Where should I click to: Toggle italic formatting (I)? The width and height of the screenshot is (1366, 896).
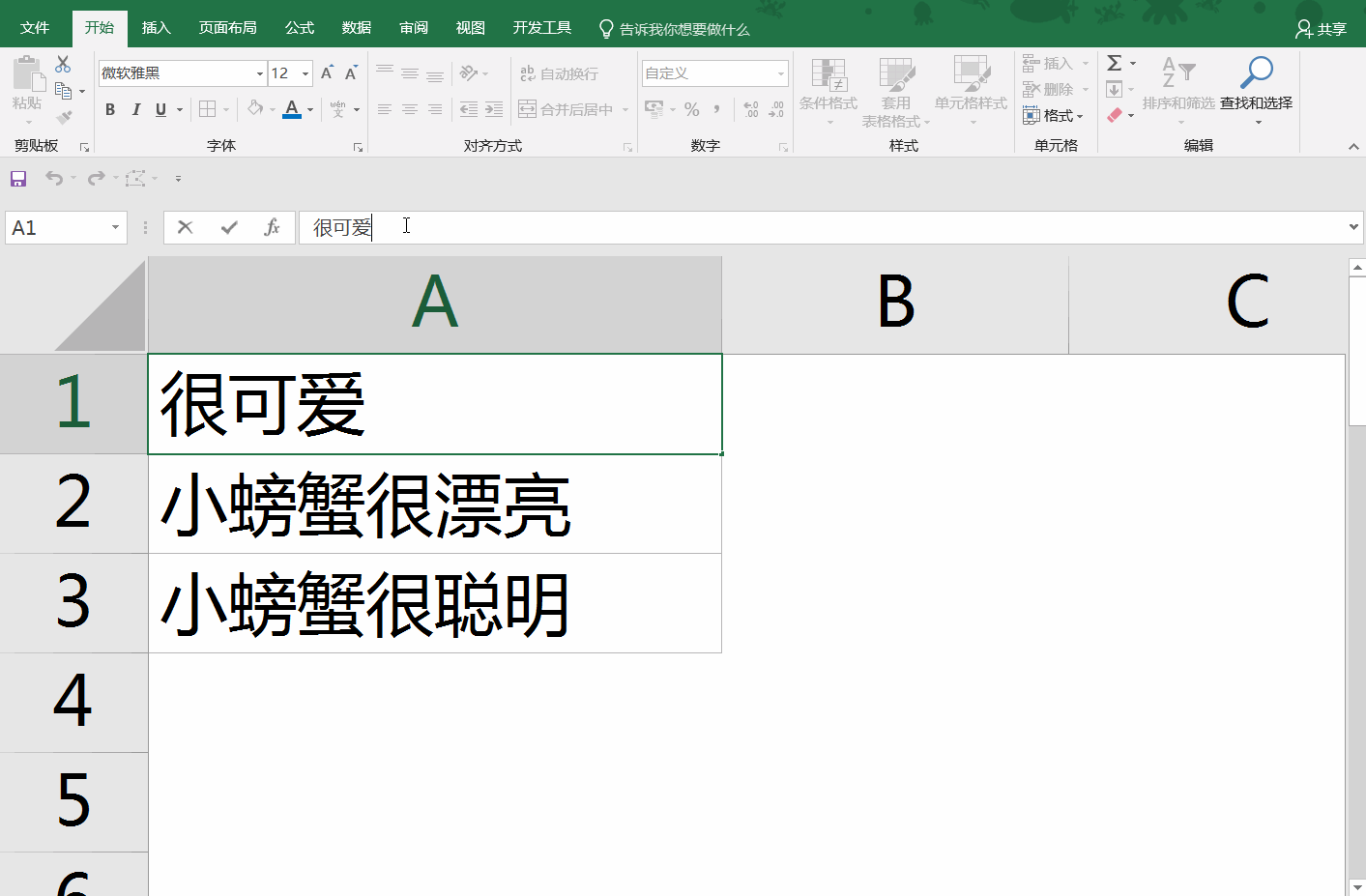135,109
